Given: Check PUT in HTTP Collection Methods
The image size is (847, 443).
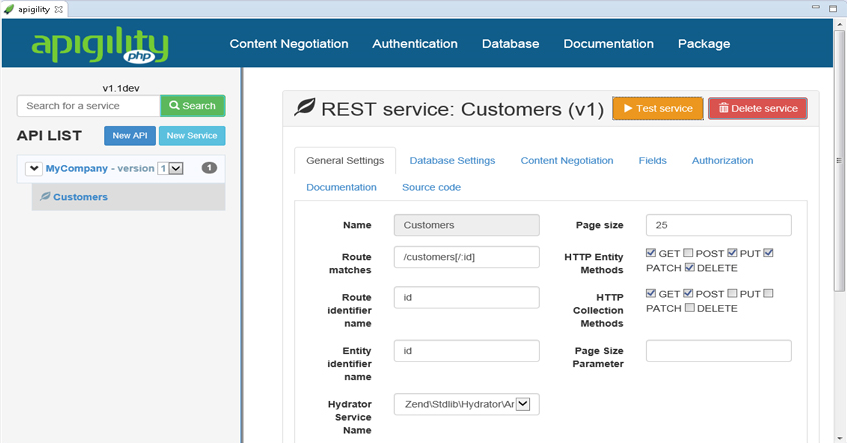Looking at the screenshot, I should pos(732,293).
